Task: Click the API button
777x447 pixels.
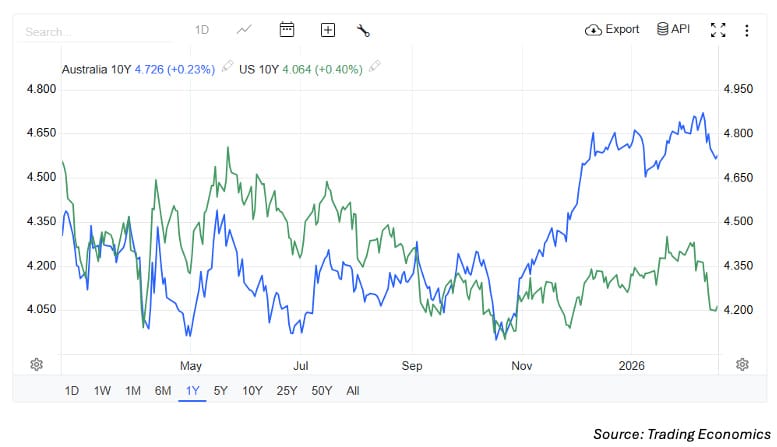Action: (673, 29)
